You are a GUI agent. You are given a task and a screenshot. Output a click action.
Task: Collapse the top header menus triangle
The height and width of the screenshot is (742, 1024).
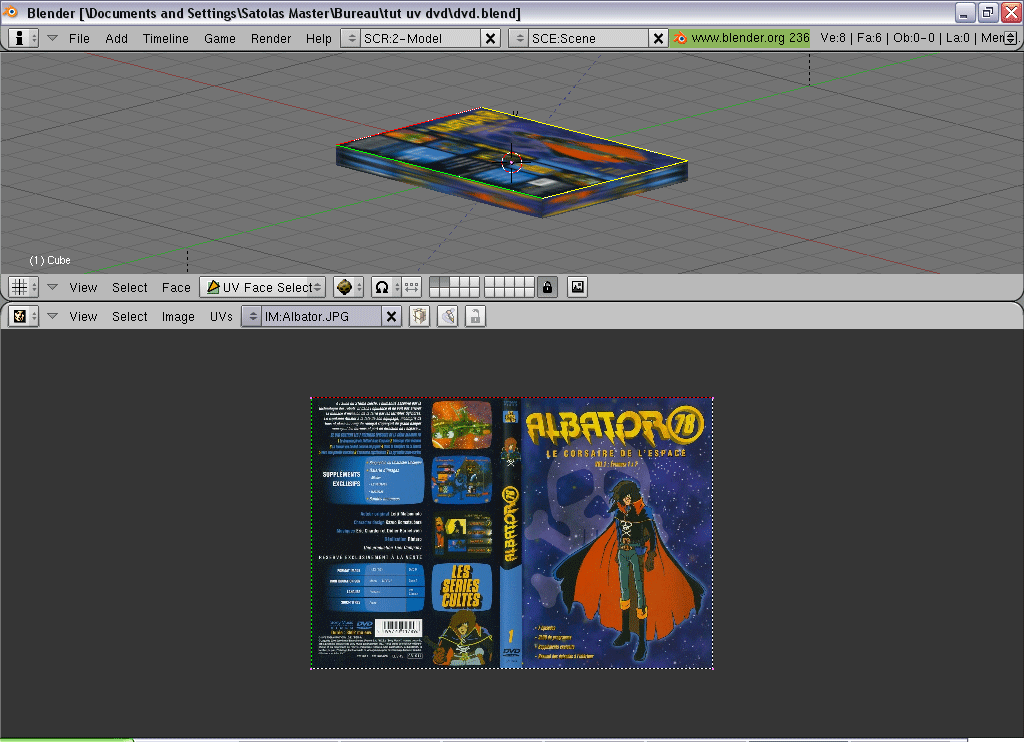point(53,39)
